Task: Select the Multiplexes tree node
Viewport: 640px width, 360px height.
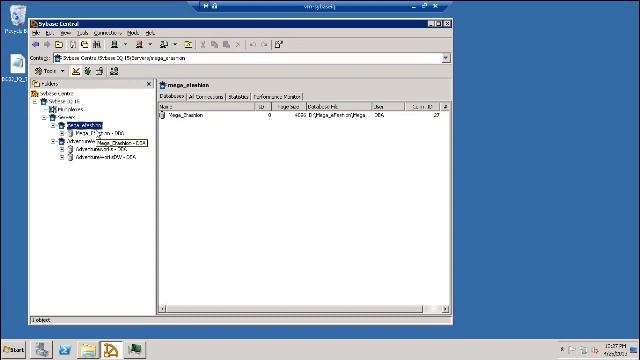Action: click(x=70, y=109)
